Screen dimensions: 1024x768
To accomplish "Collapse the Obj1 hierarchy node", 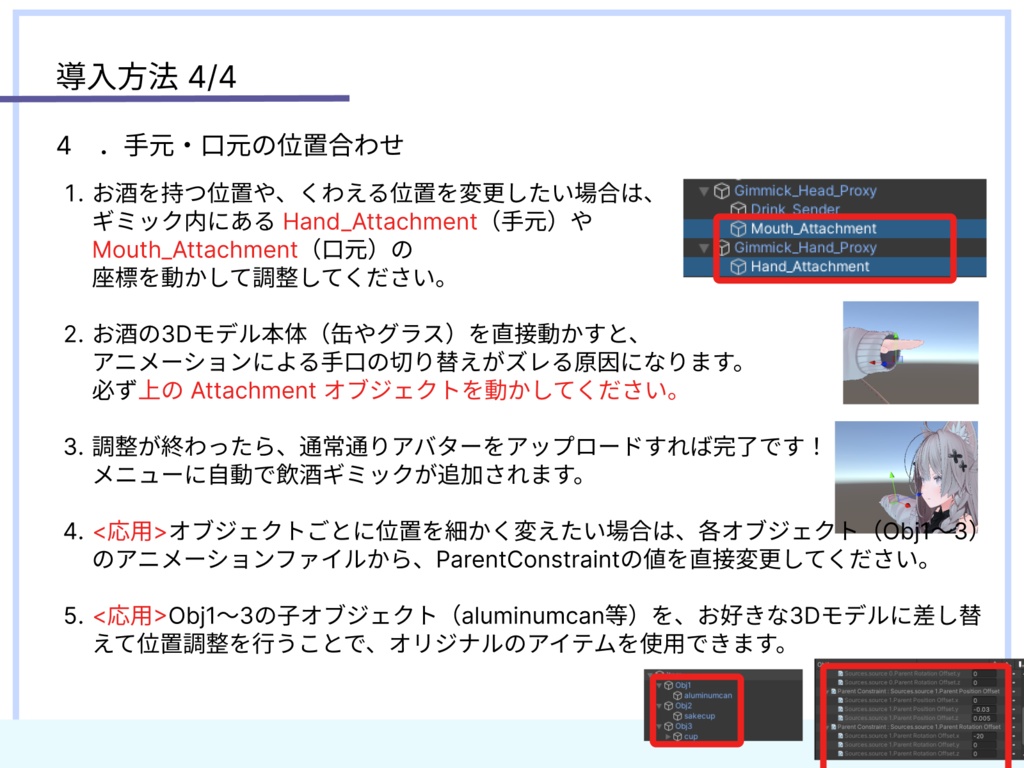I will click(x=659, y=685).
